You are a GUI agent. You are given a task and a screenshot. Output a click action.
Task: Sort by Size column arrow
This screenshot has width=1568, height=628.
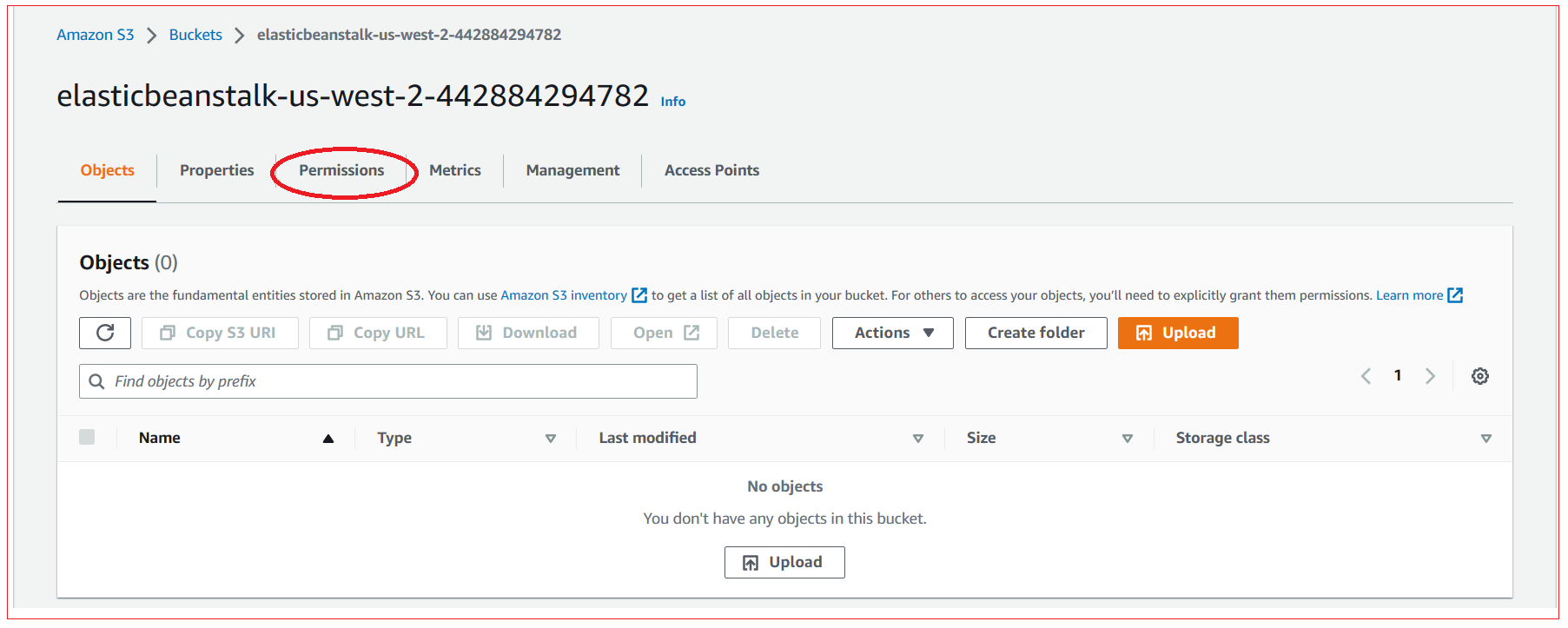[1128, 439]
